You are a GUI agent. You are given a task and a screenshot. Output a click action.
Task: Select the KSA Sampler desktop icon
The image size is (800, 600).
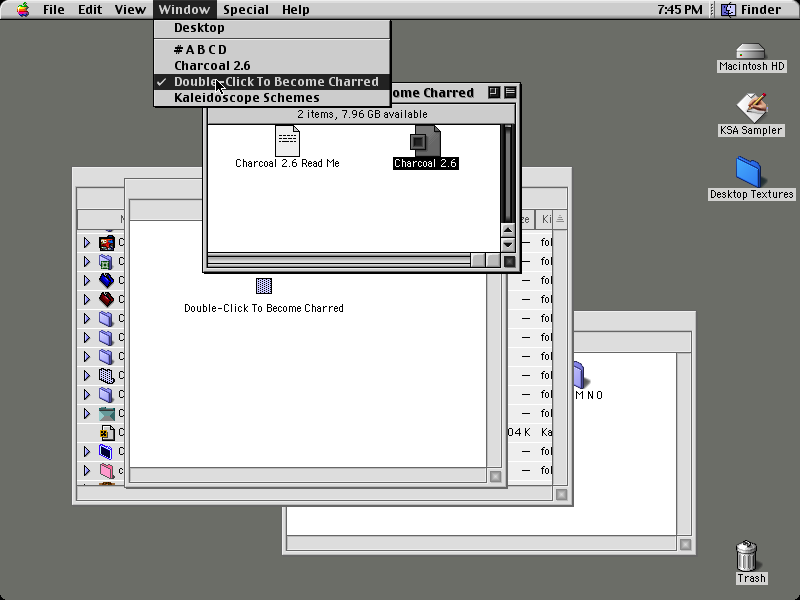pos(752,108)
